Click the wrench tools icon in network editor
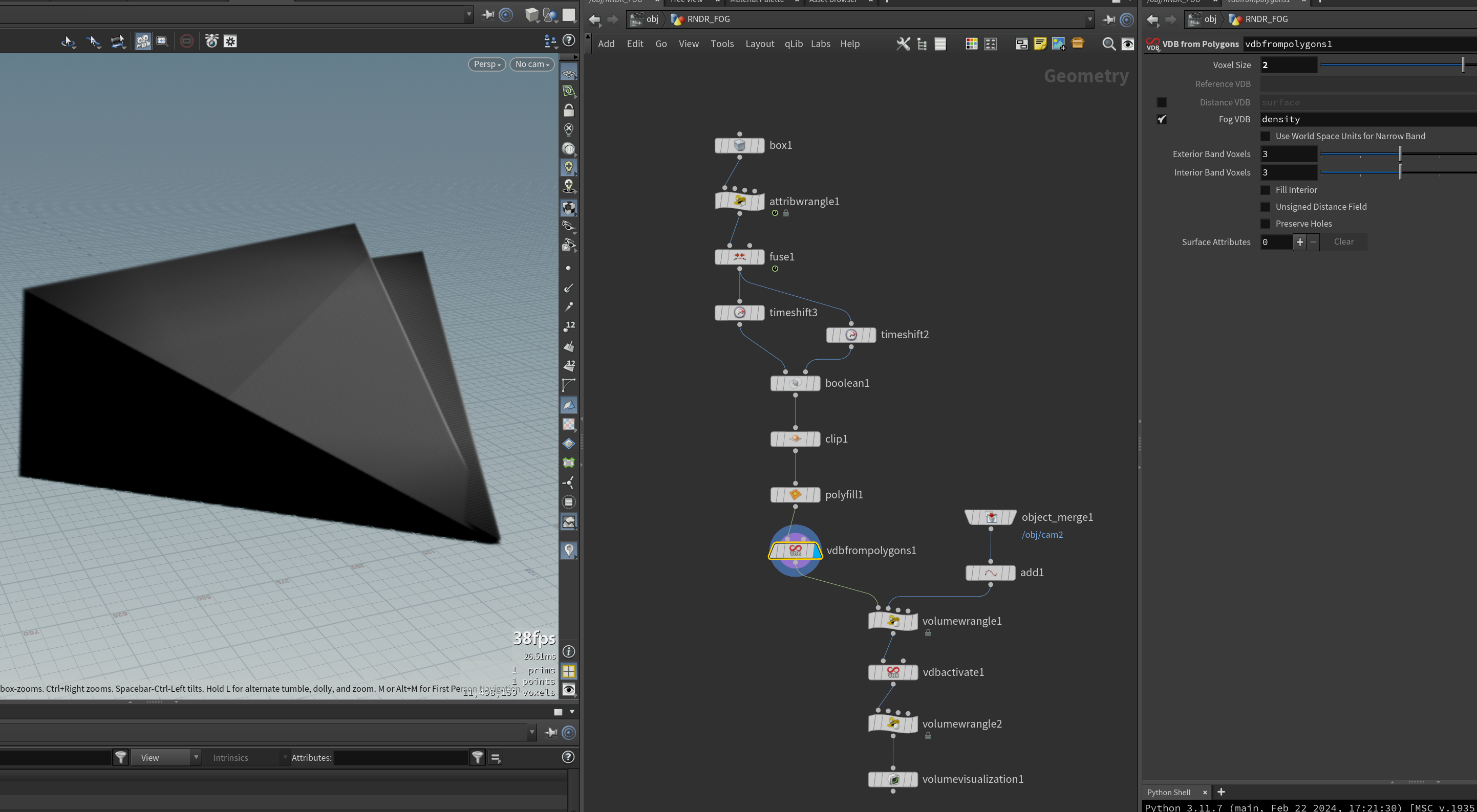The image size is (1477, 812). (x=903, y=44)
